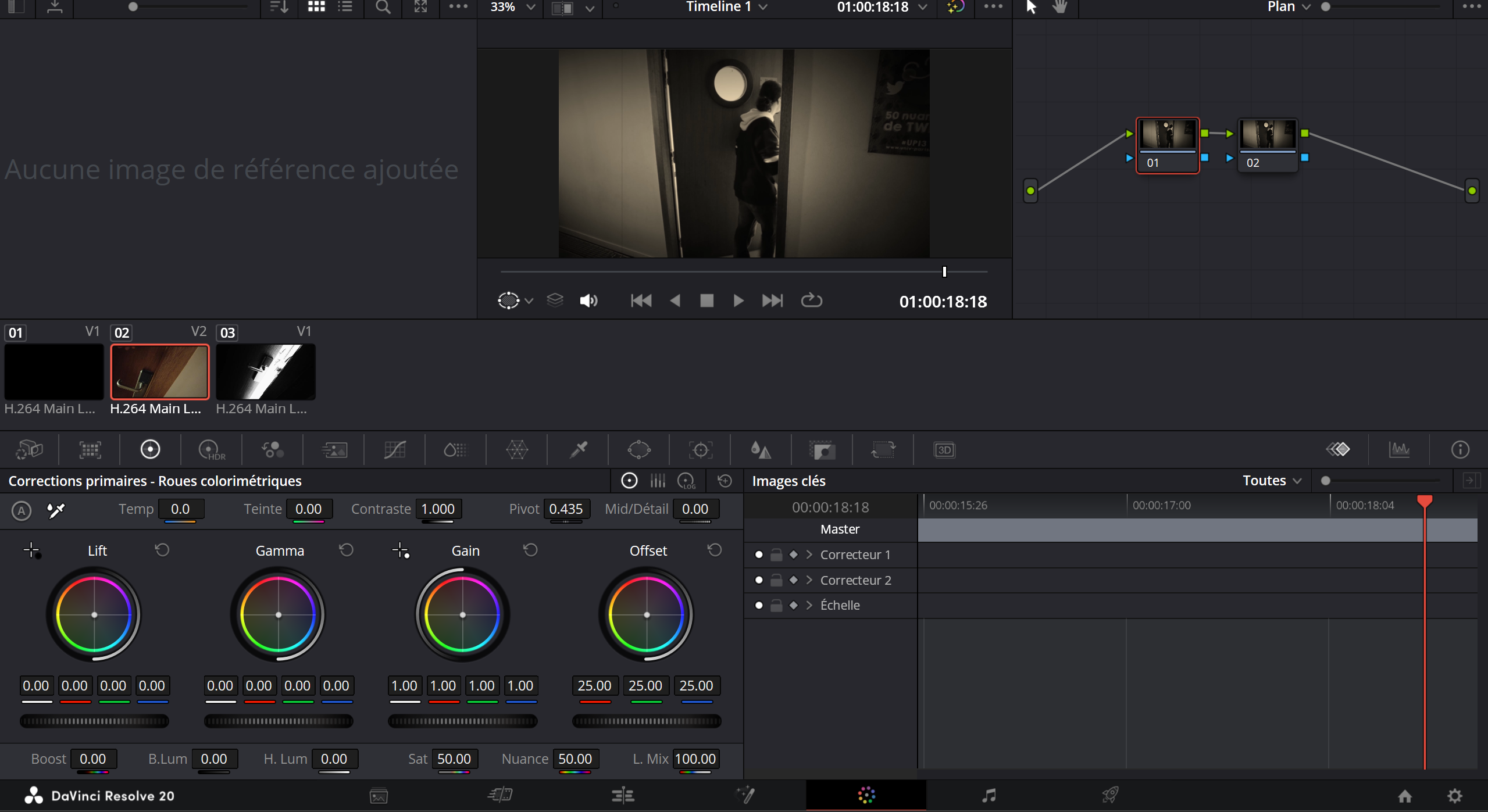Toggle Correcteur 1 keyframe enable dot
Image resolution: width=1488 pixels, height=812 pixels.
tap(758, 555)
